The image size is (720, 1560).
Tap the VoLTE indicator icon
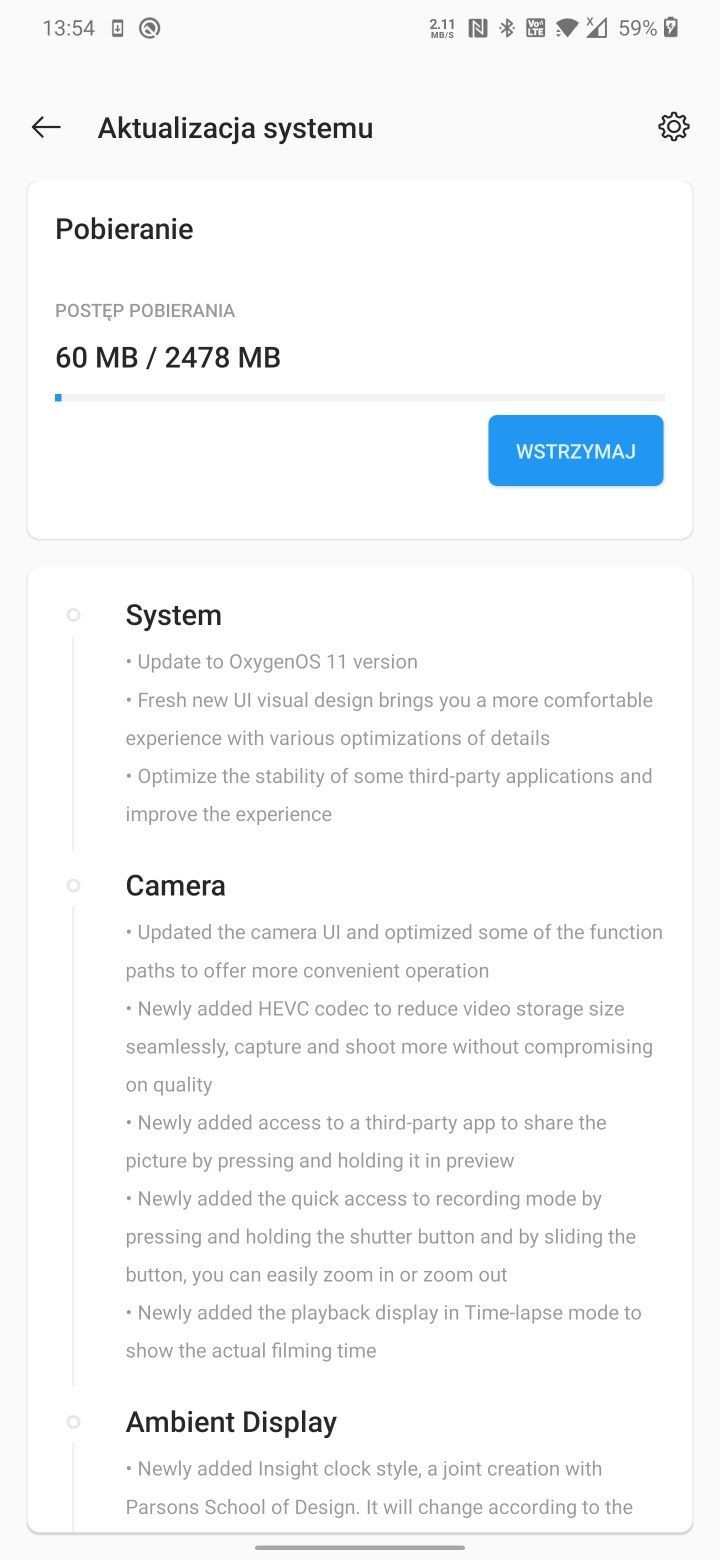[x=536, y=28]
